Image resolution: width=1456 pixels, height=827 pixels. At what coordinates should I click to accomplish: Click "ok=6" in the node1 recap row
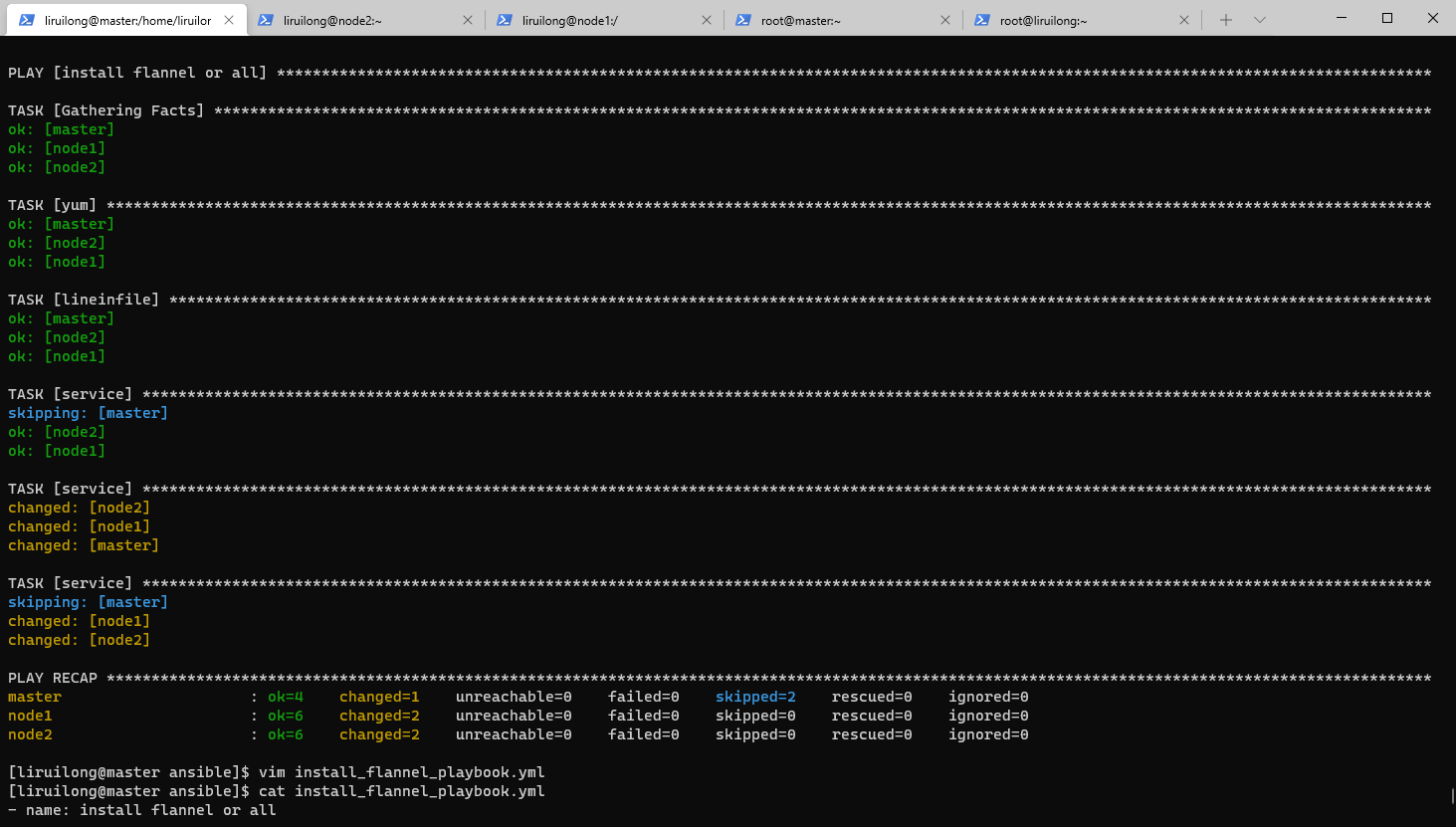[286, 716]
